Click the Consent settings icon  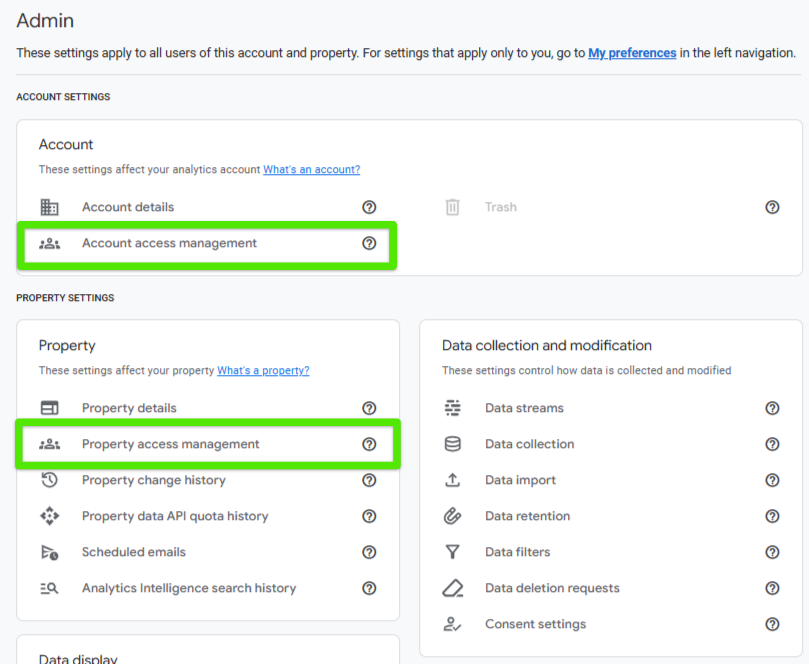coord(454,624)
